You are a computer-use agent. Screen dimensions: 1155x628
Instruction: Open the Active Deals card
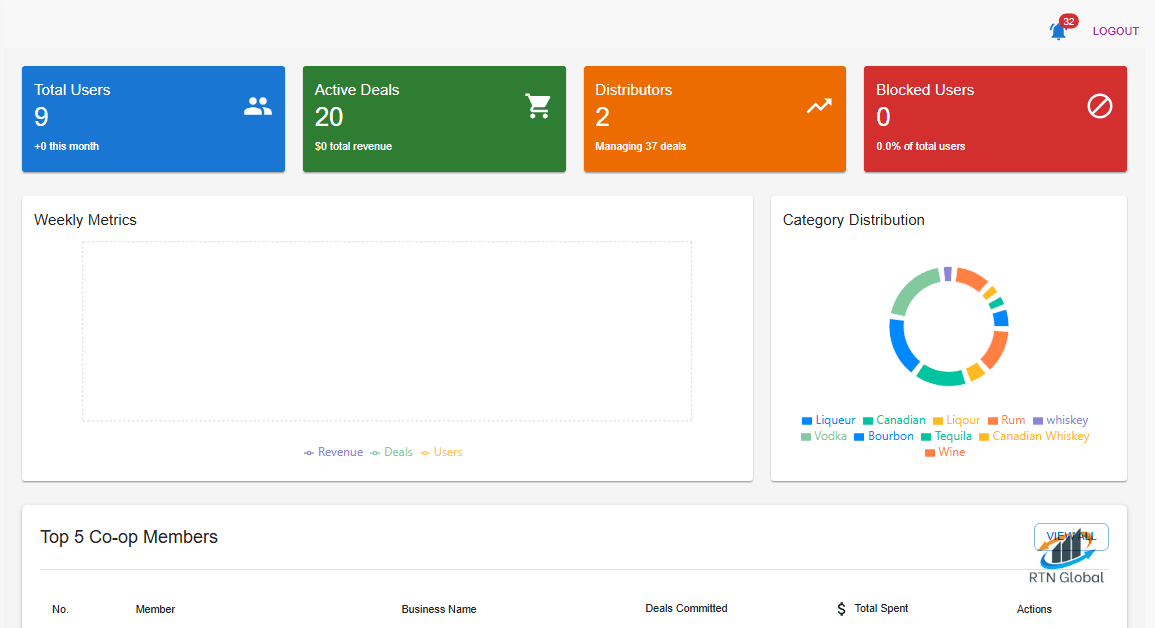point(435,119)
